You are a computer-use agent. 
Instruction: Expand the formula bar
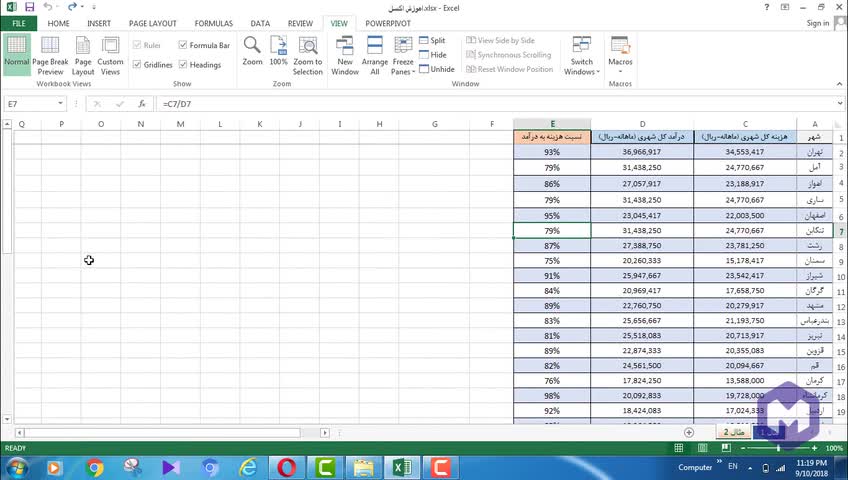pyautogui.click(x=839, y=103)
